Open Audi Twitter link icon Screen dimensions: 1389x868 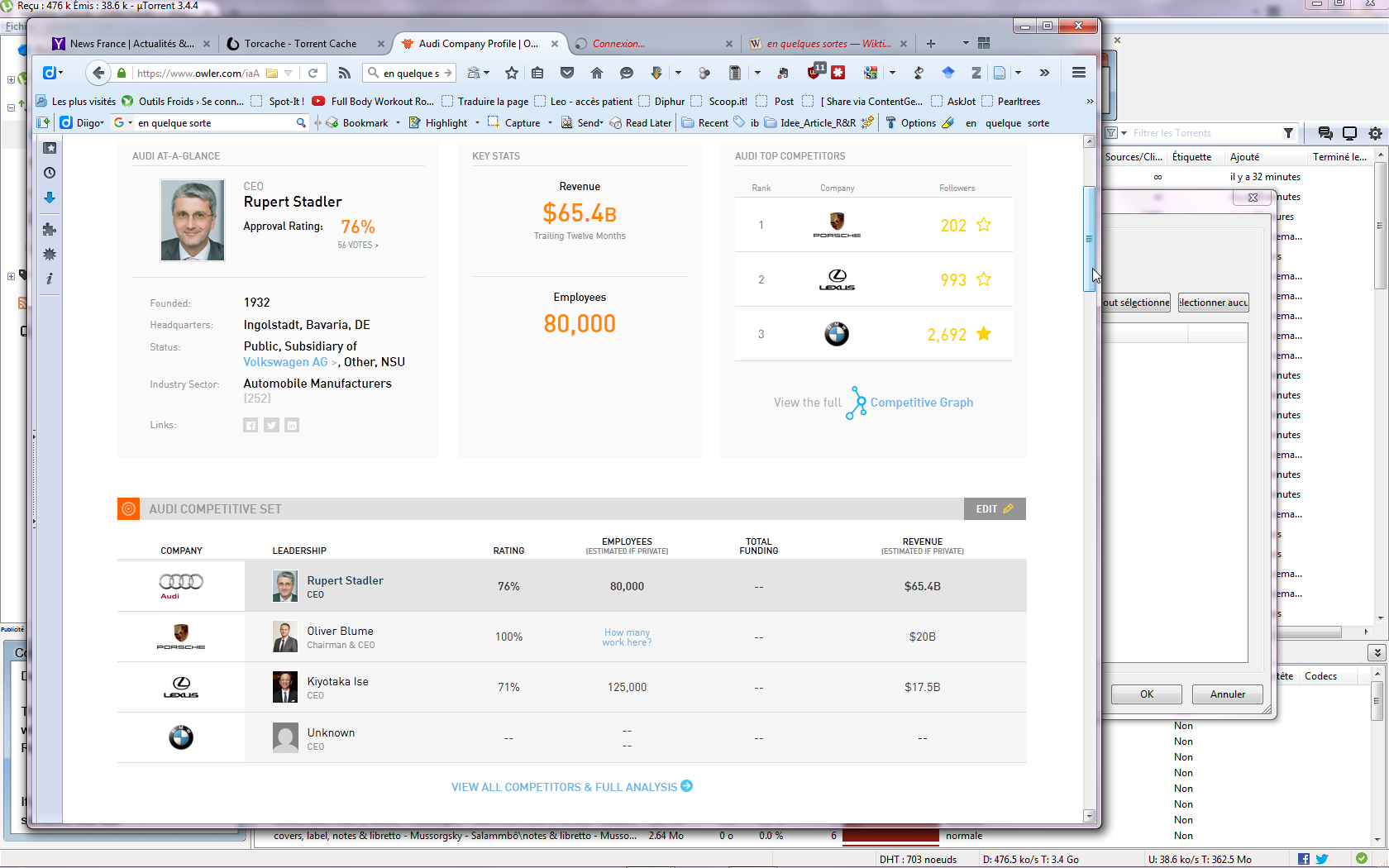tap(271, 425)
